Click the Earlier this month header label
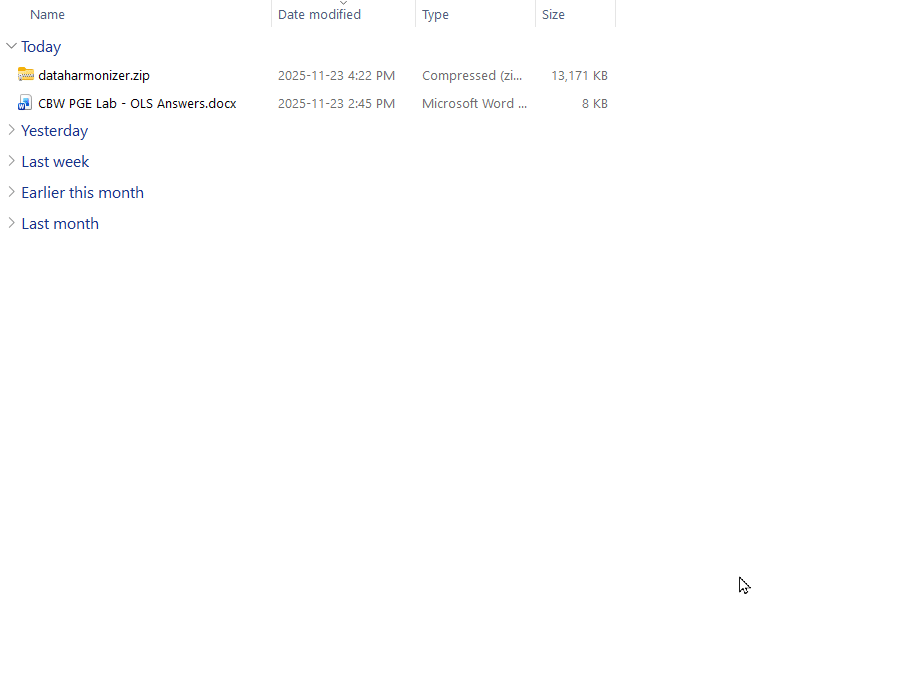 click(82, 193)
